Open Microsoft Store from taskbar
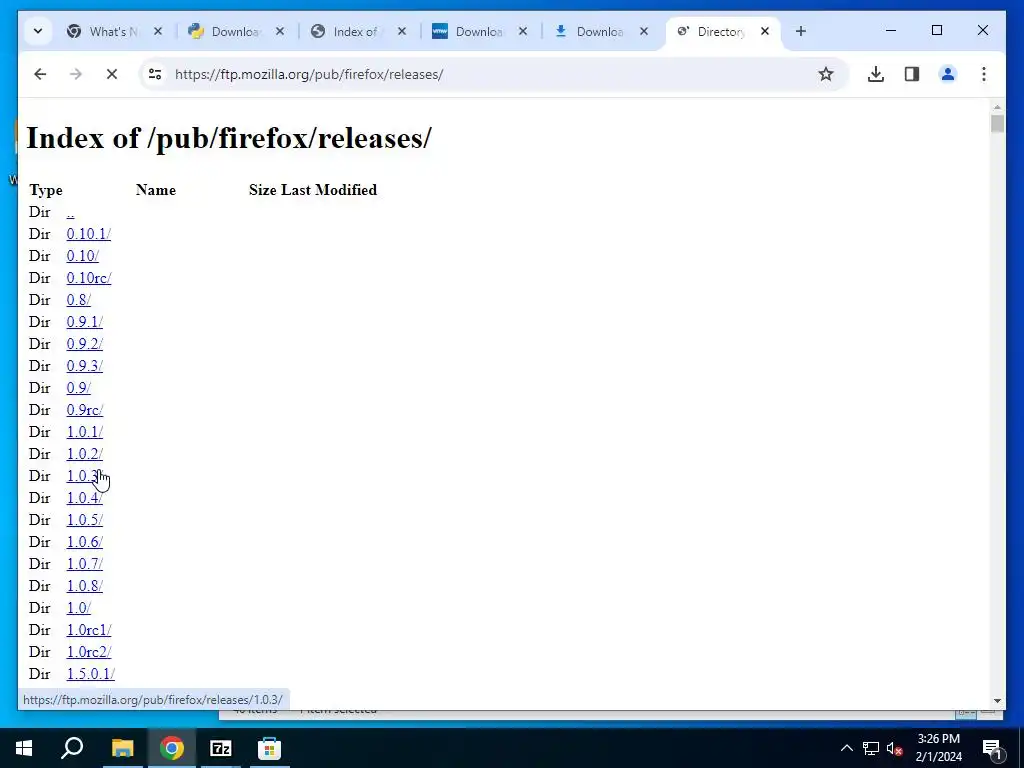 click(270, 748)
